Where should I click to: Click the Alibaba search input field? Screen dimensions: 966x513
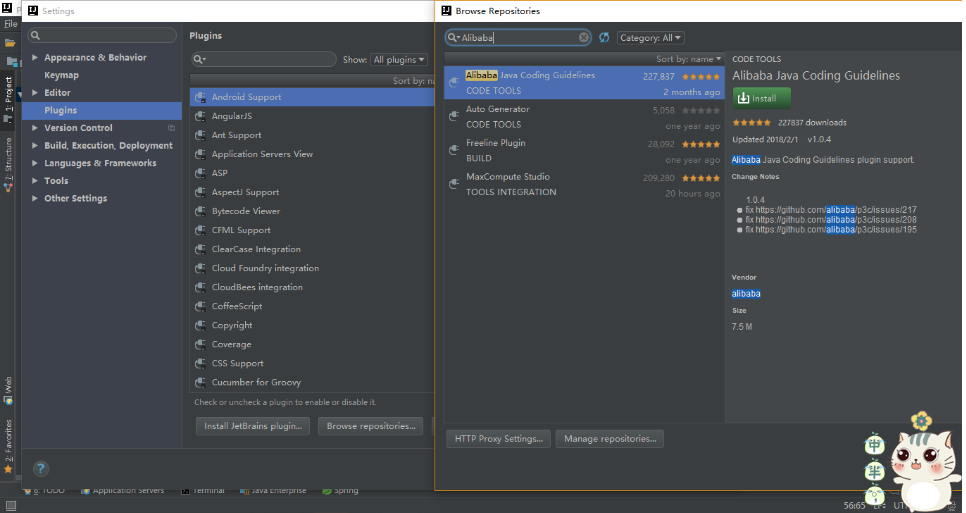click(x=518, y=38)
